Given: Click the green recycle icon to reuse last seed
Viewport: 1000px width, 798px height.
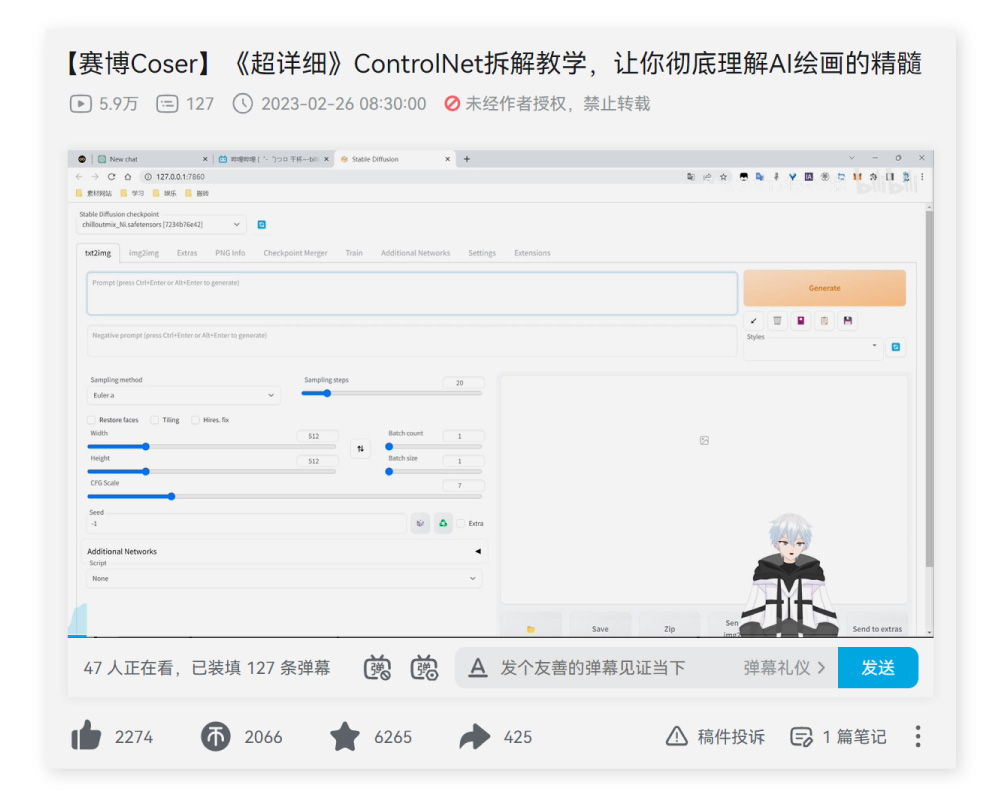Looking at the screenshot, I should [443, 523].
